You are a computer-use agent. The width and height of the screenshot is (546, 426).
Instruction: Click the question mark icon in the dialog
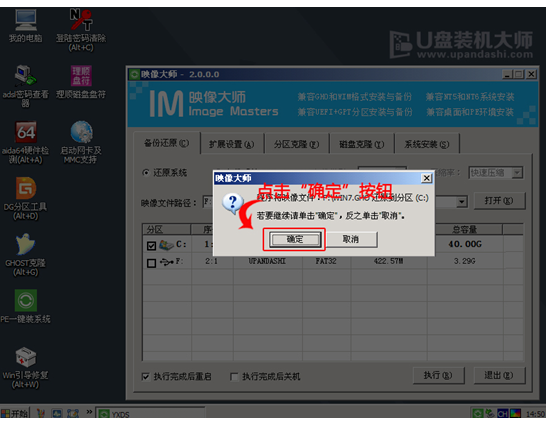click(x=232, y=204)
